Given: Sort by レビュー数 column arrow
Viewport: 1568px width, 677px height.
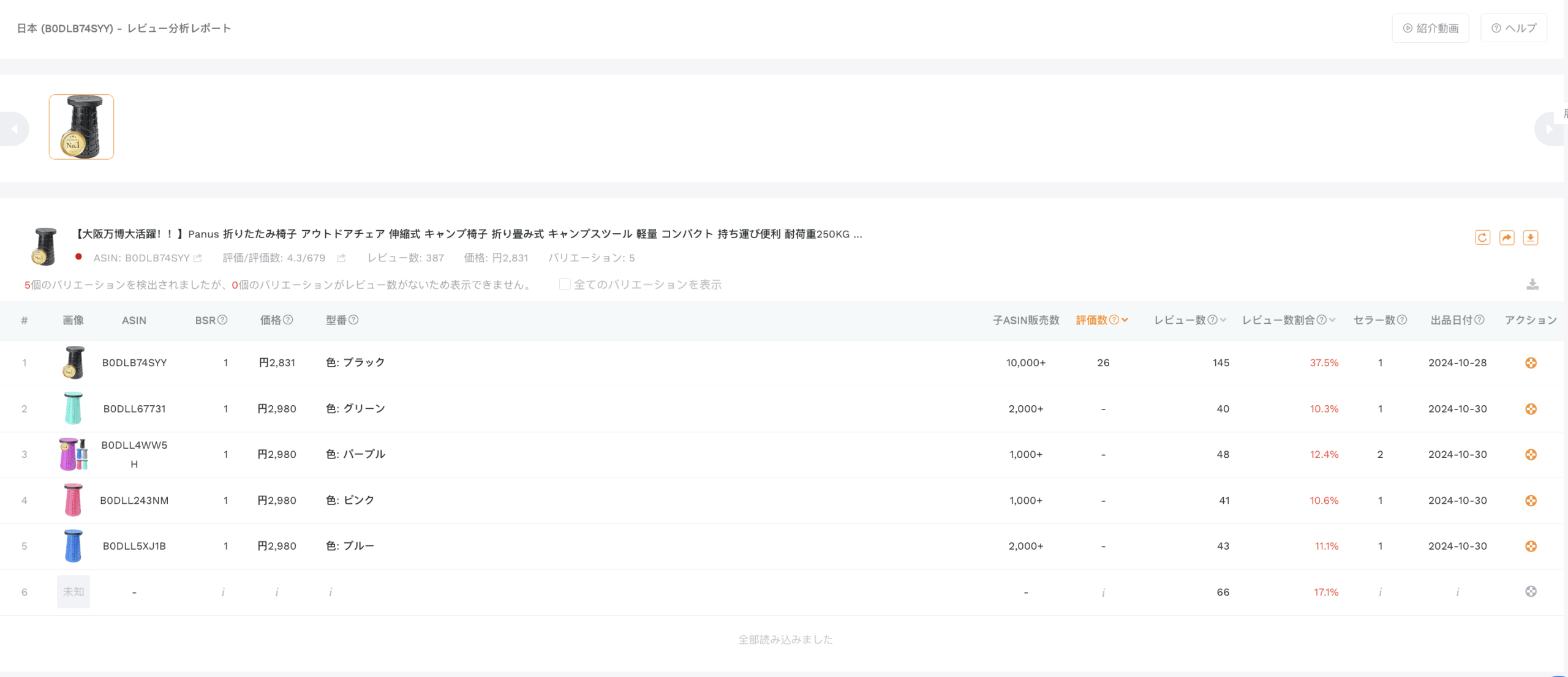Looking at the screenshot, I should click(1223, 320).
